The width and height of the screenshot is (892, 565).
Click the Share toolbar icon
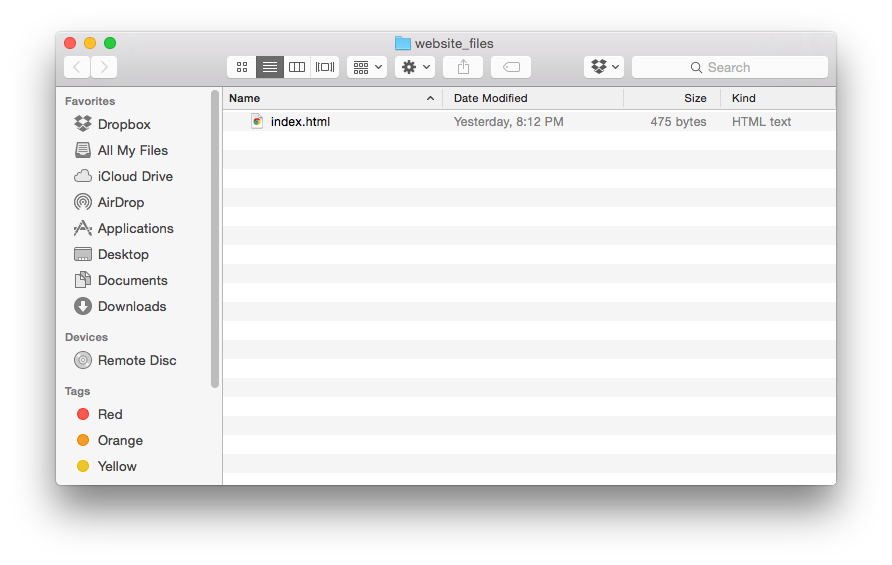pyautogui.click(x=463, y=67)
